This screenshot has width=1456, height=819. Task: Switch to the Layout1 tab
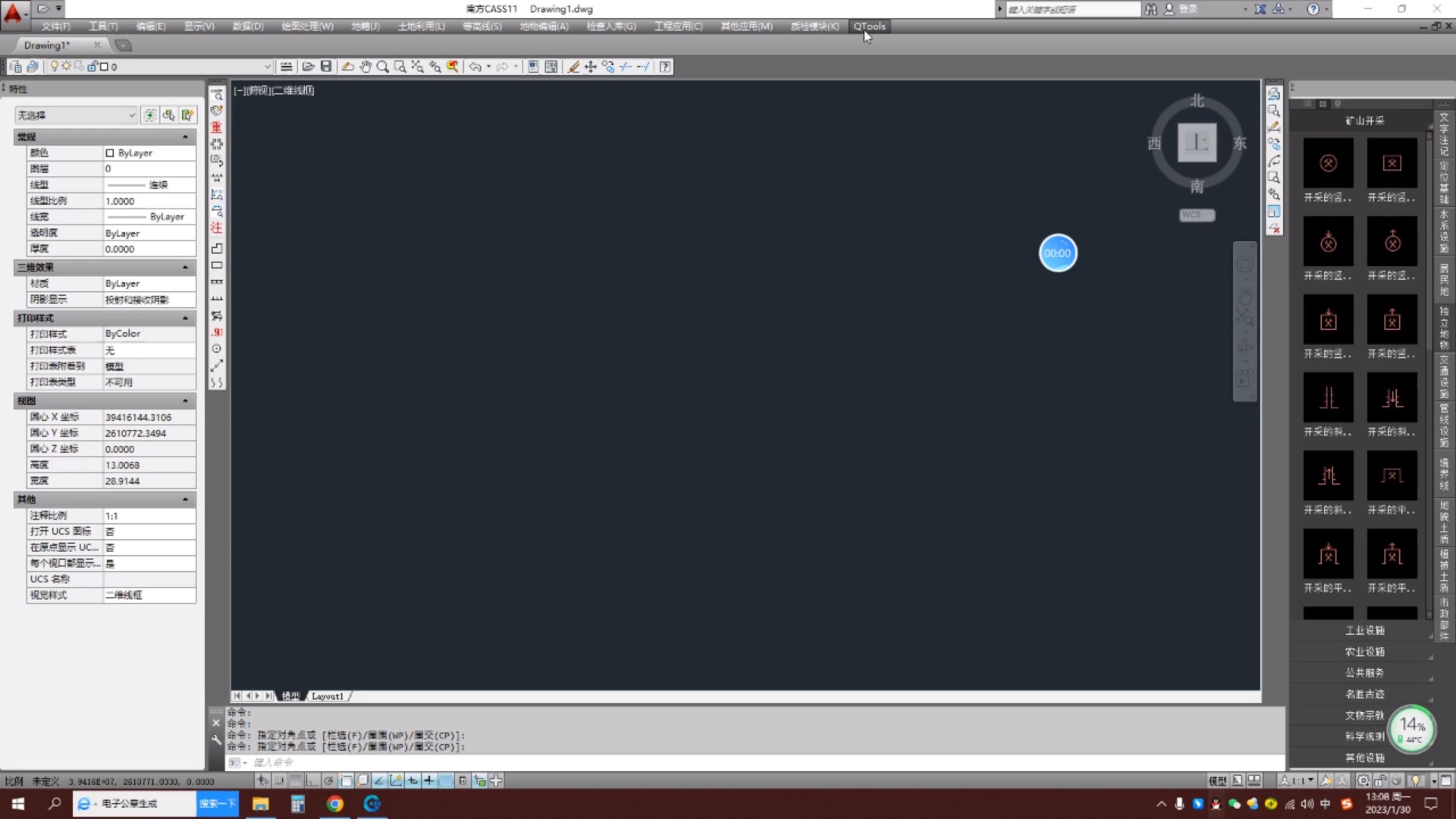click(328, 696)
